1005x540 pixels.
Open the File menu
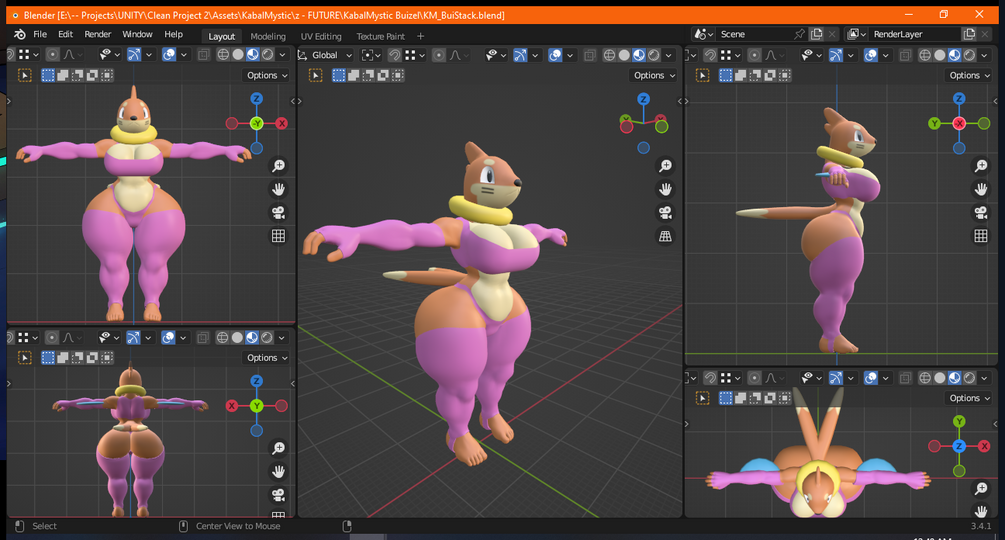40,35
